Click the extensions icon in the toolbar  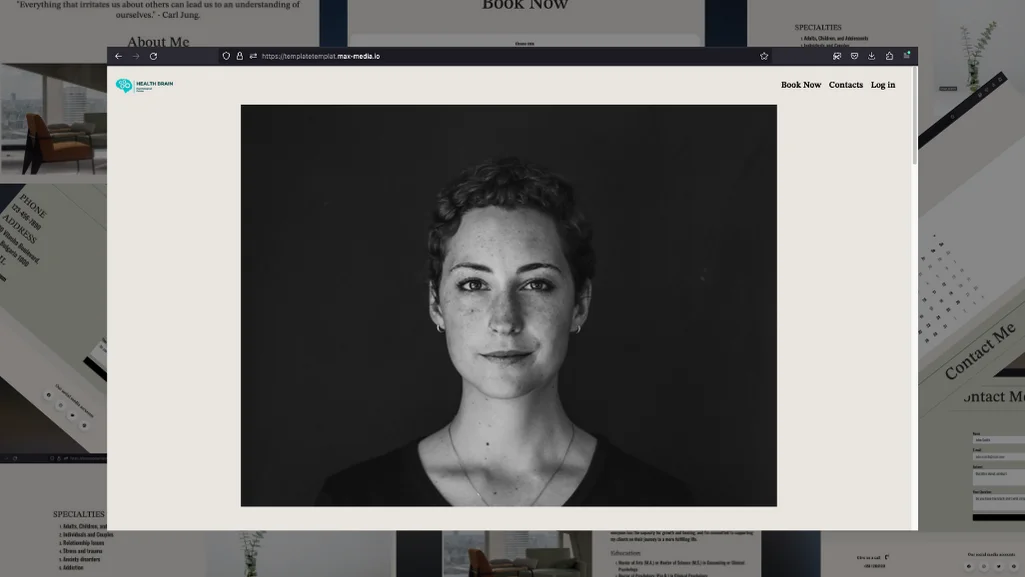pyautogui.click(x=889, y=56)
